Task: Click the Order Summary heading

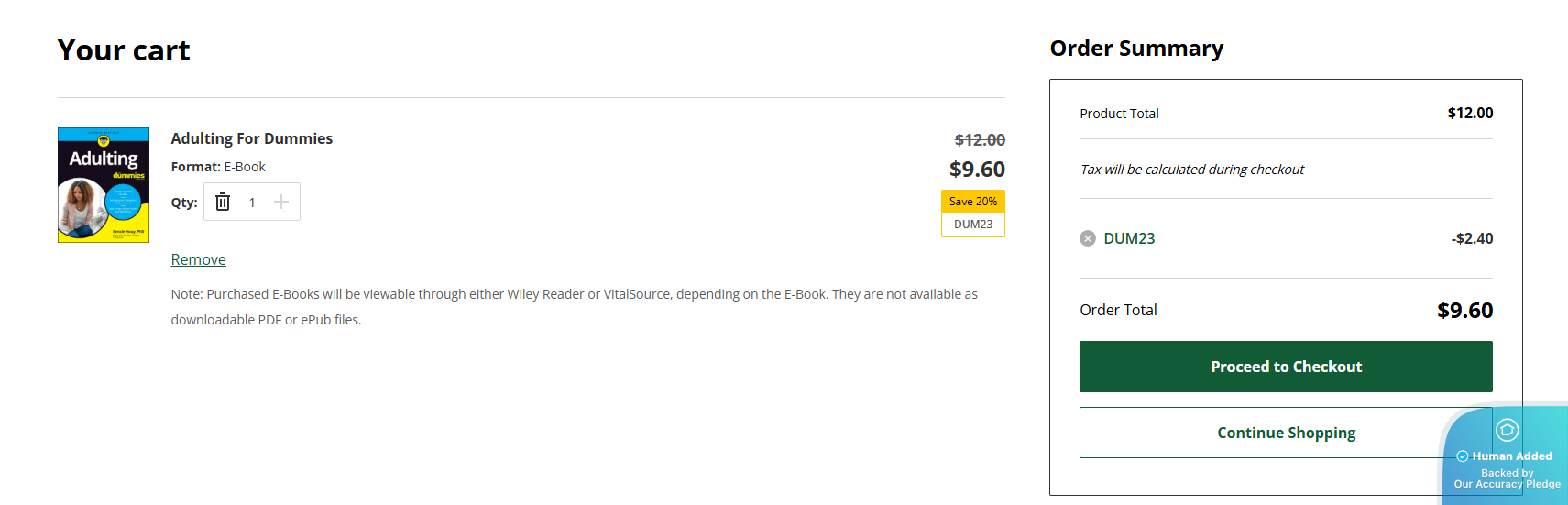Action: coord(1136,49)
